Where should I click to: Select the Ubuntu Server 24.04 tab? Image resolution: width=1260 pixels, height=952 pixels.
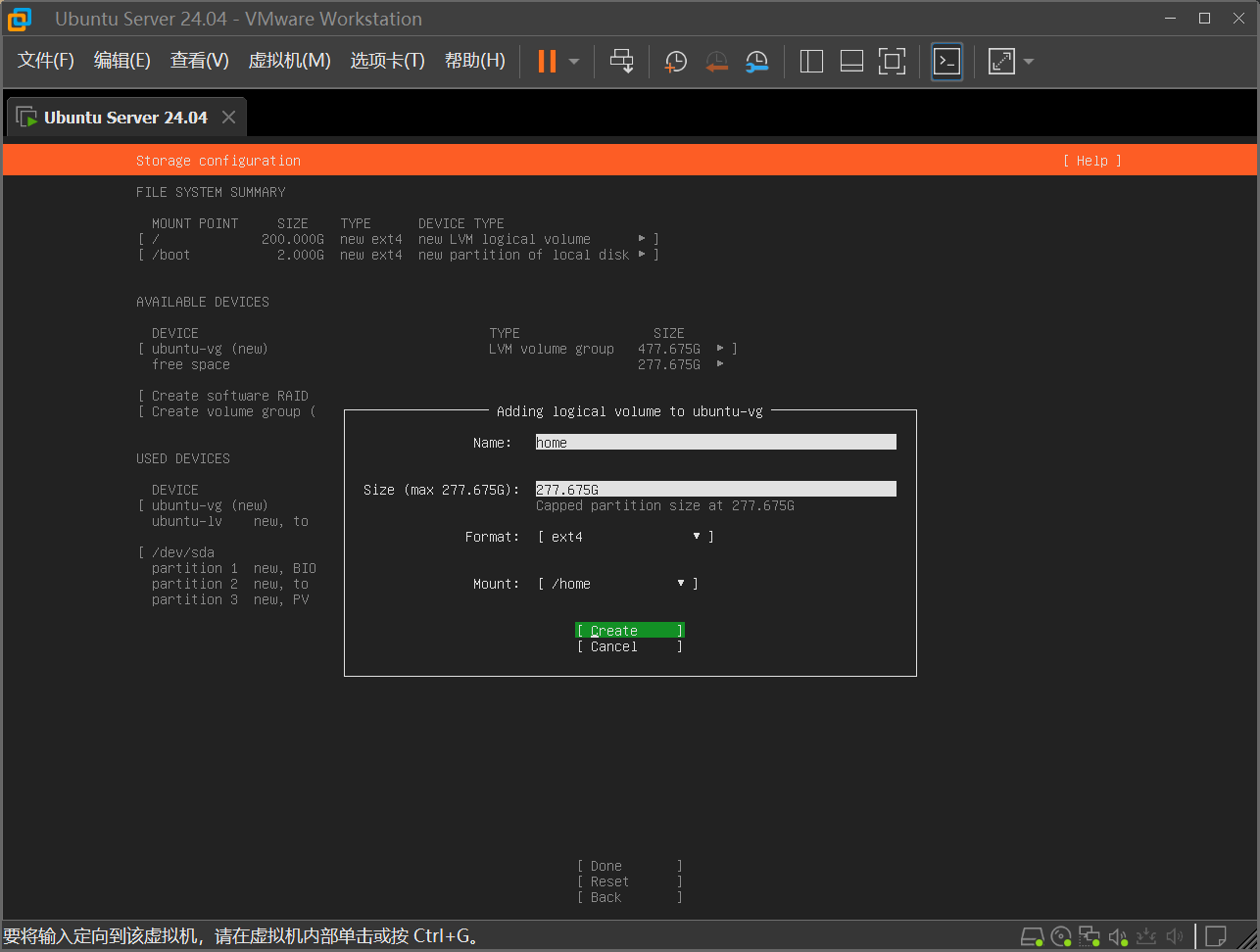pyautogui.click(x=125, y=118)
